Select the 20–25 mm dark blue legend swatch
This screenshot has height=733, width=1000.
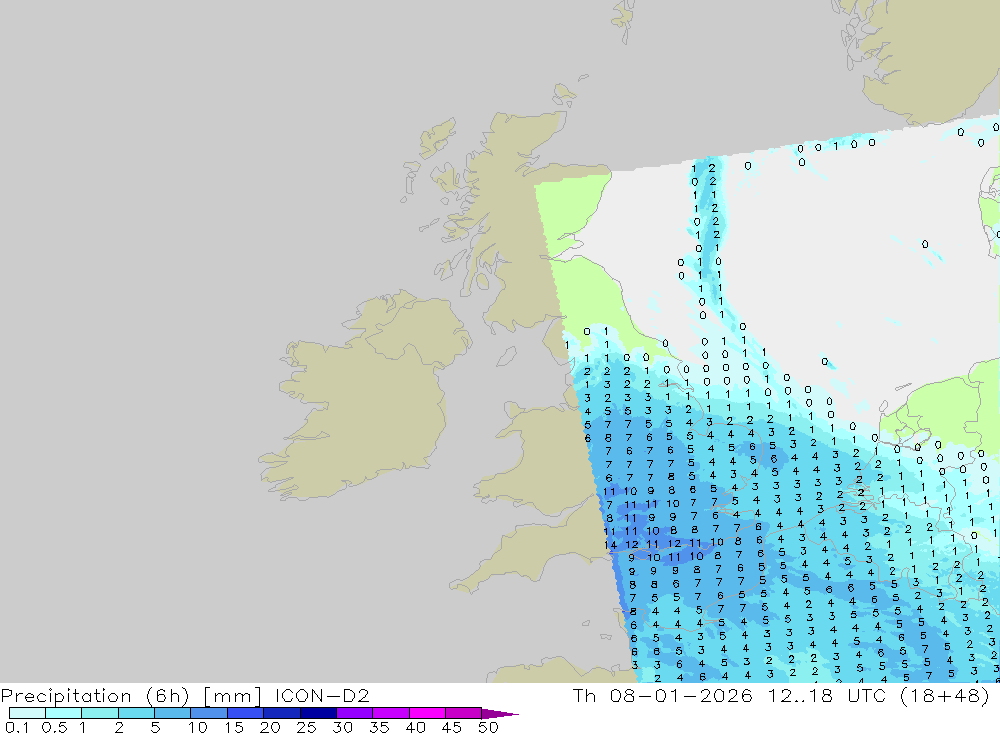point(282,713)
